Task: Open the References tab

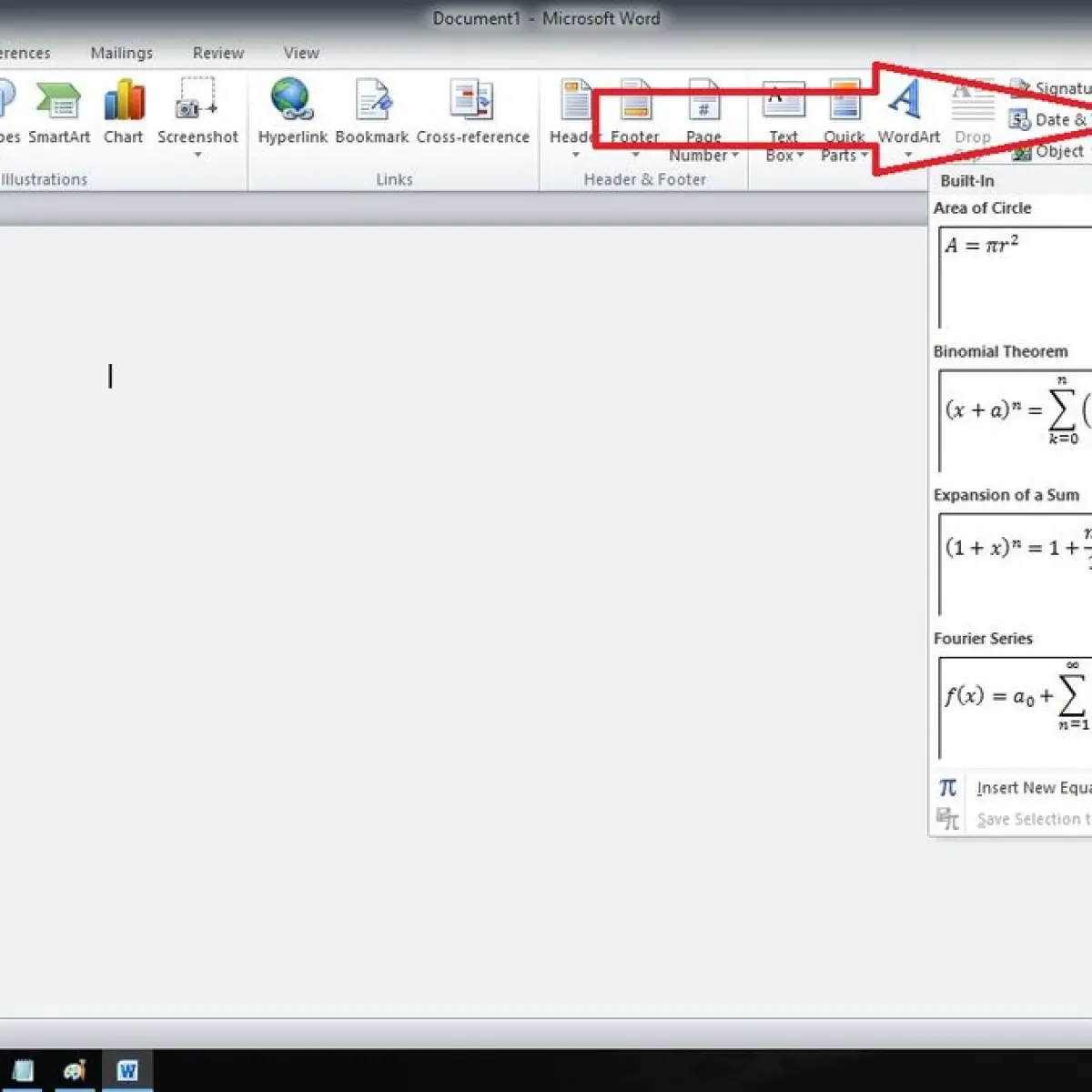Action: click(x=25, y=53)
